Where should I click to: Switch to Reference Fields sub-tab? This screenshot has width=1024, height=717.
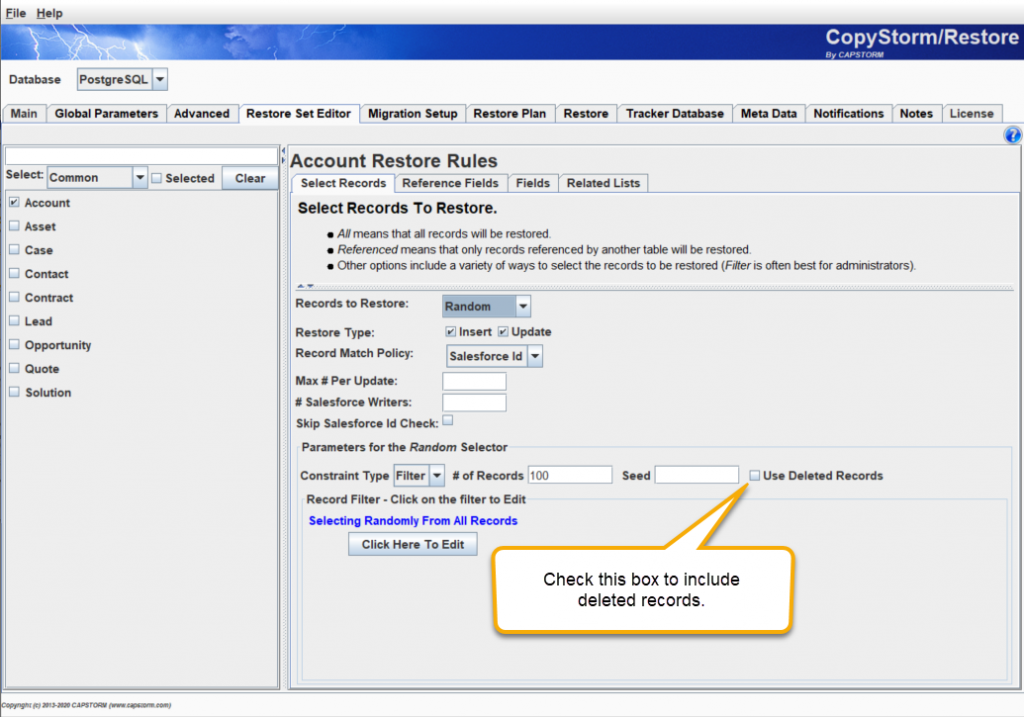[x=450, y=183]
